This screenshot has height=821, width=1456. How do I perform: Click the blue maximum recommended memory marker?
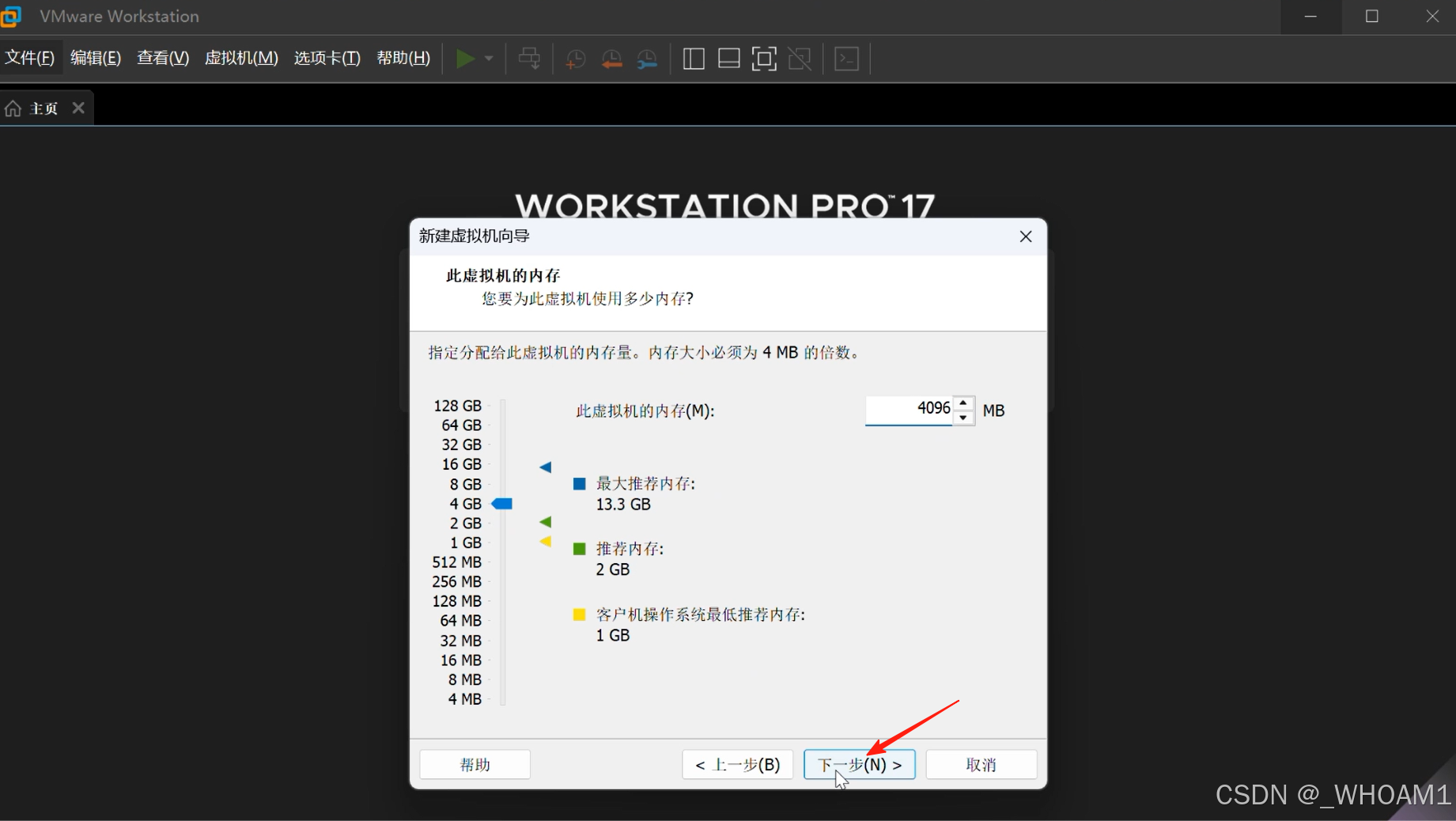coord(545,467)
